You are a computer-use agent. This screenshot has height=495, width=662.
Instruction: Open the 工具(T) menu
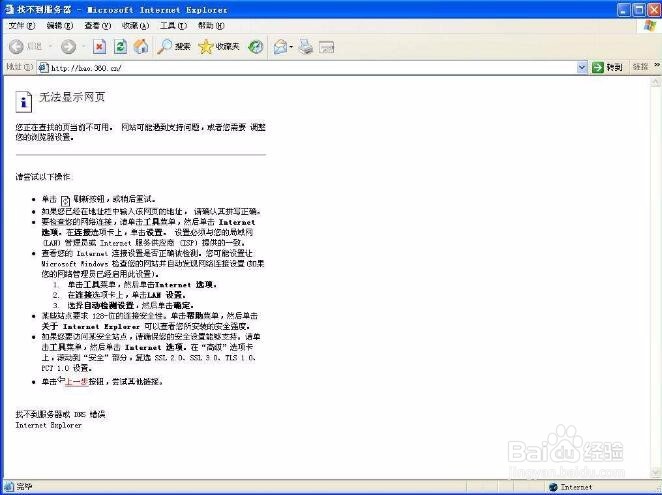point(173,26)
